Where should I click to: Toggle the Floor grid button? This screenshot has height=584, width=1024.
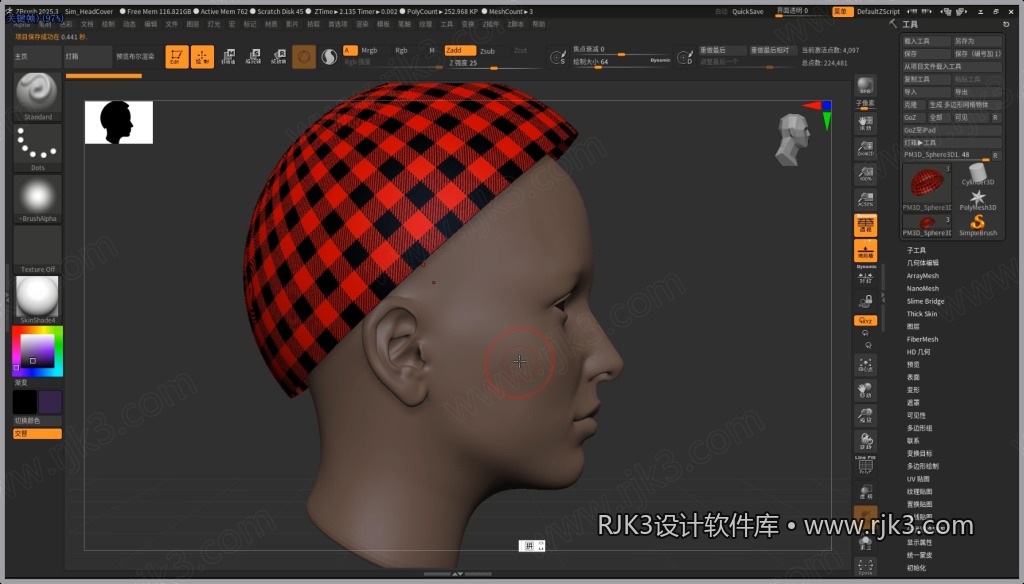click(x=865, y=251)
